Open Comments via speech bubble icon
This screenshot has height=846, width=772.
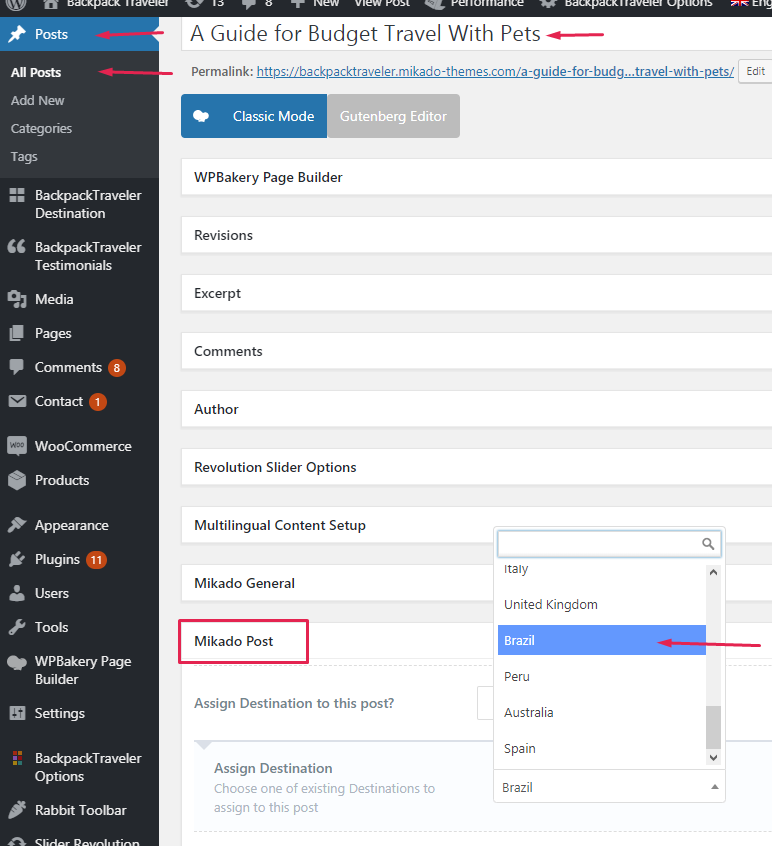17,367
